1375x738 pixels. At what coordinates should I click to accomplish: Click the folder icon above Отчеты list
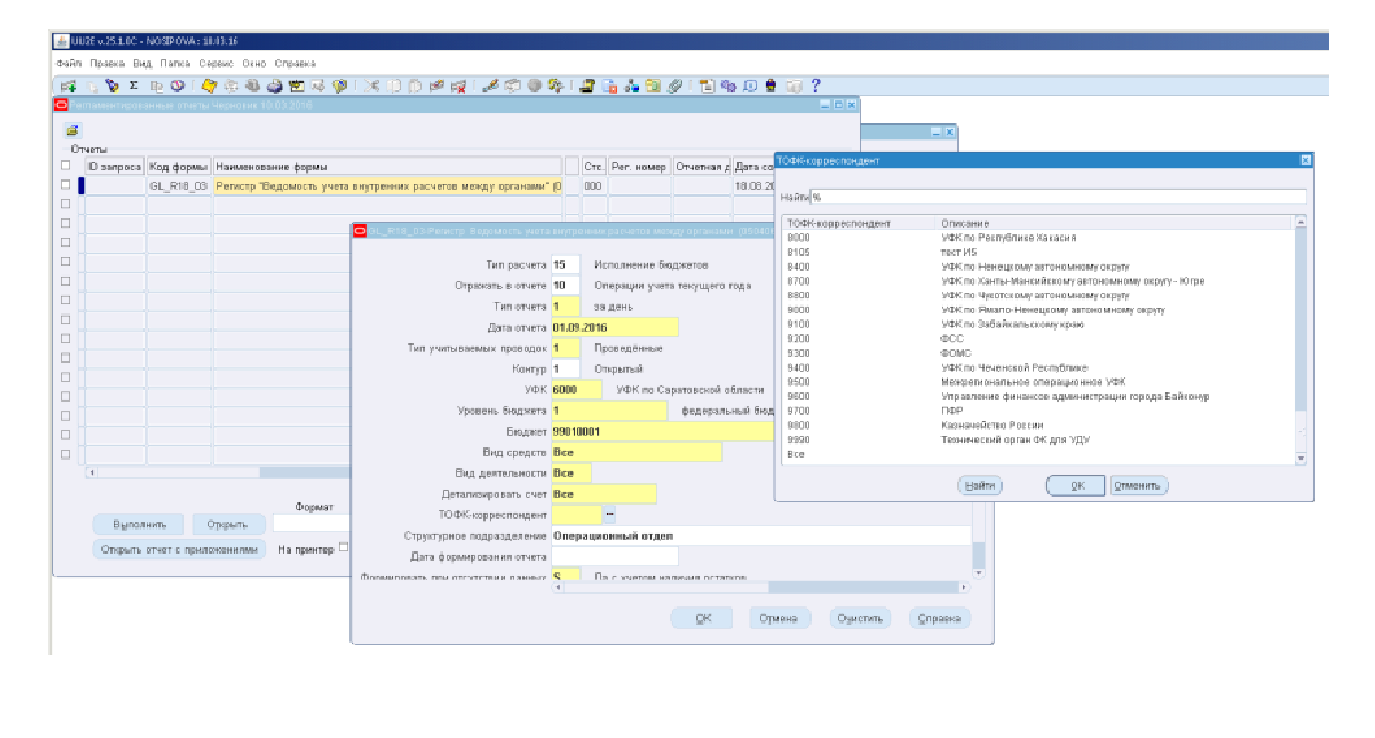tap(72, 130)
